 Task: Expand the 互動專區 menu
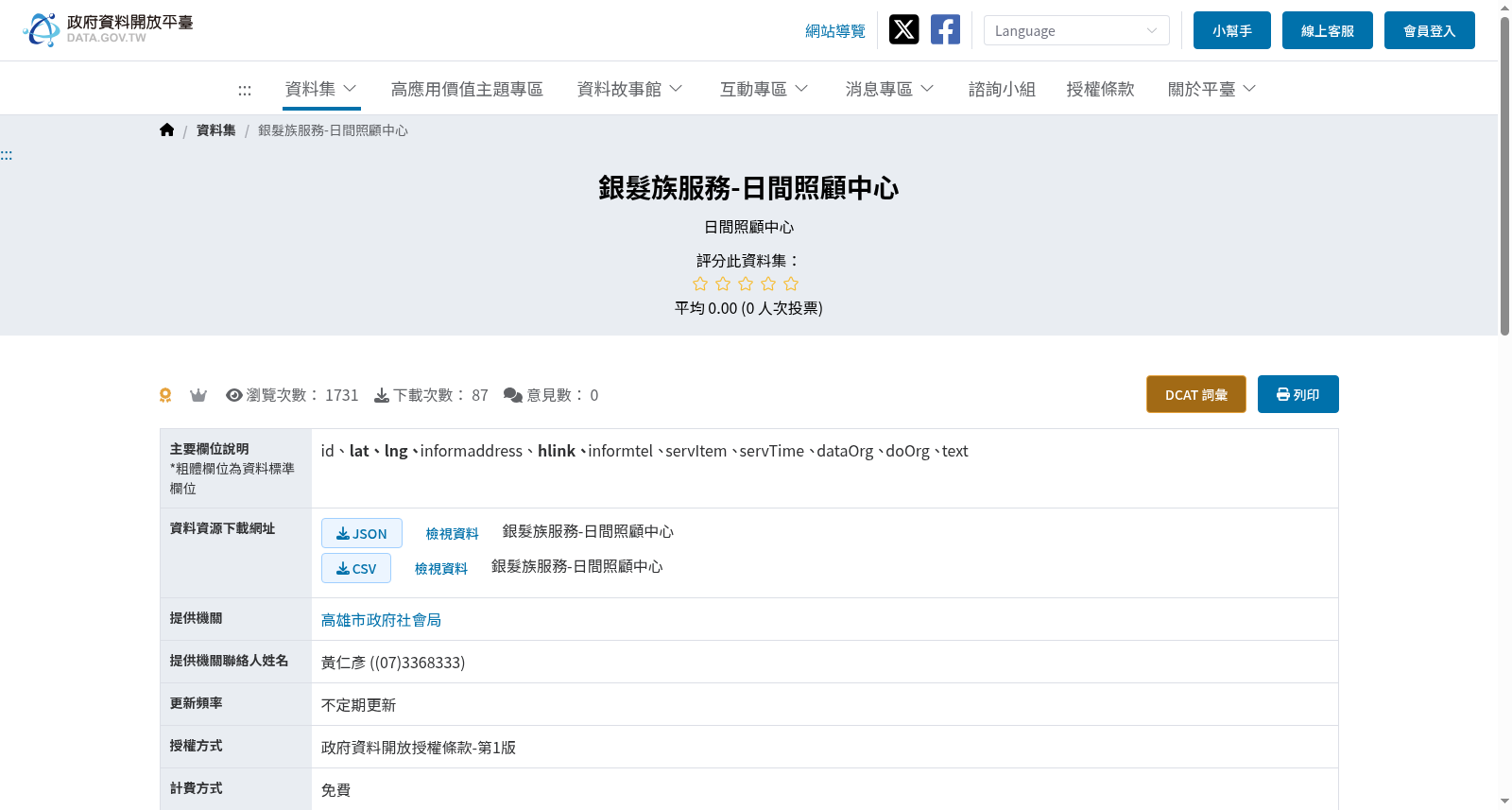765,89
